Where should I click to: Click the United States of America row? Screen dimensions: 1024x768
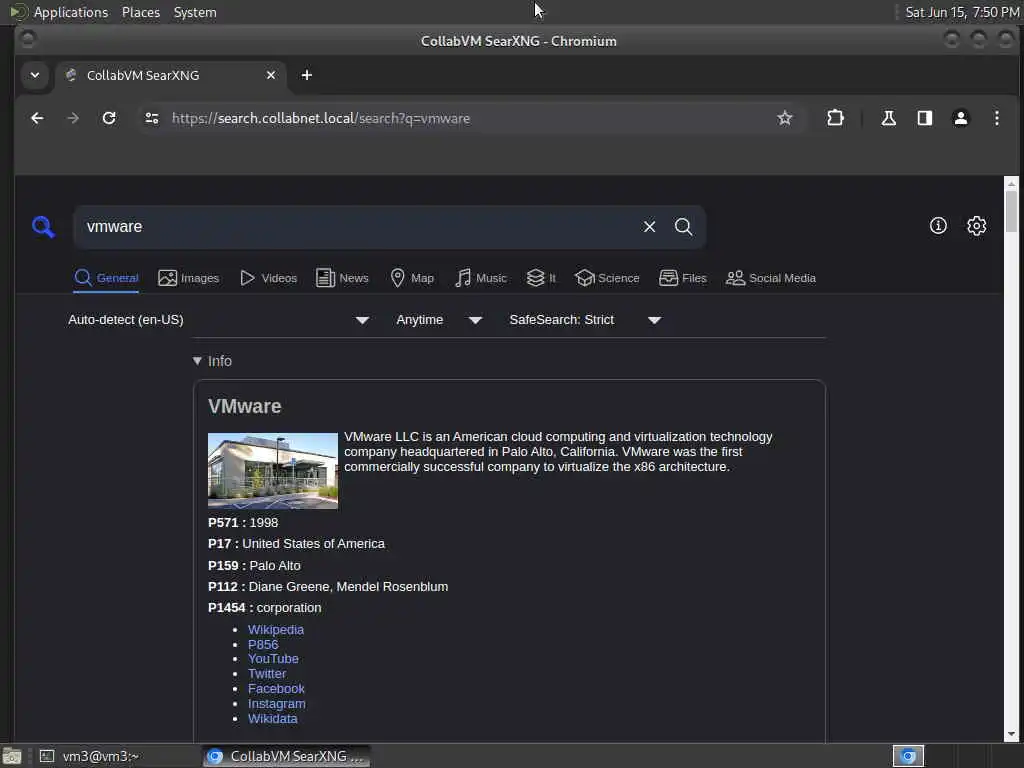pyautogui.click(x=296, y=544)
